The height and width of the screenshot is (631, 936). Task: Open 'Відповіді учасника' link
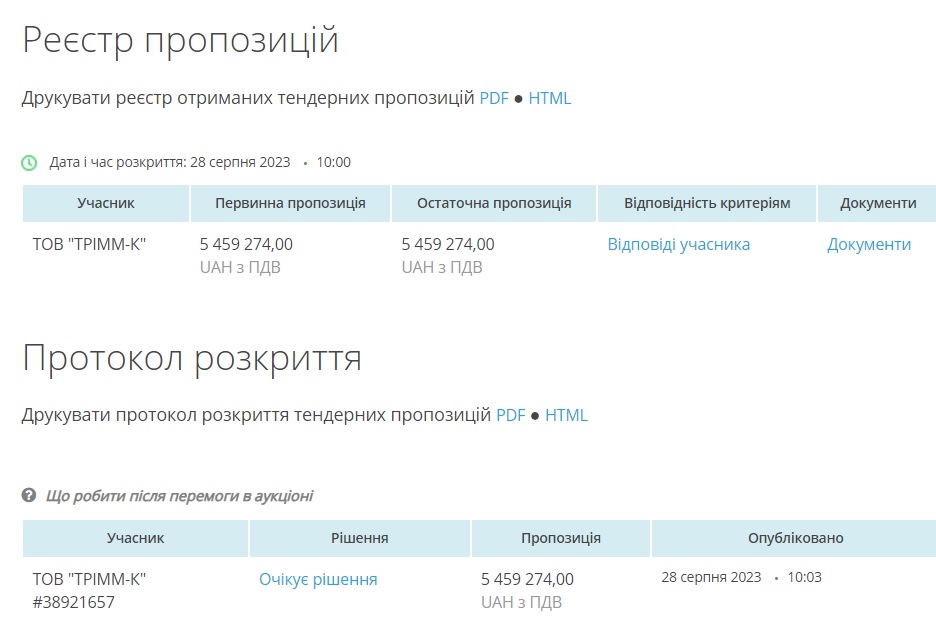tap(679, 245)
